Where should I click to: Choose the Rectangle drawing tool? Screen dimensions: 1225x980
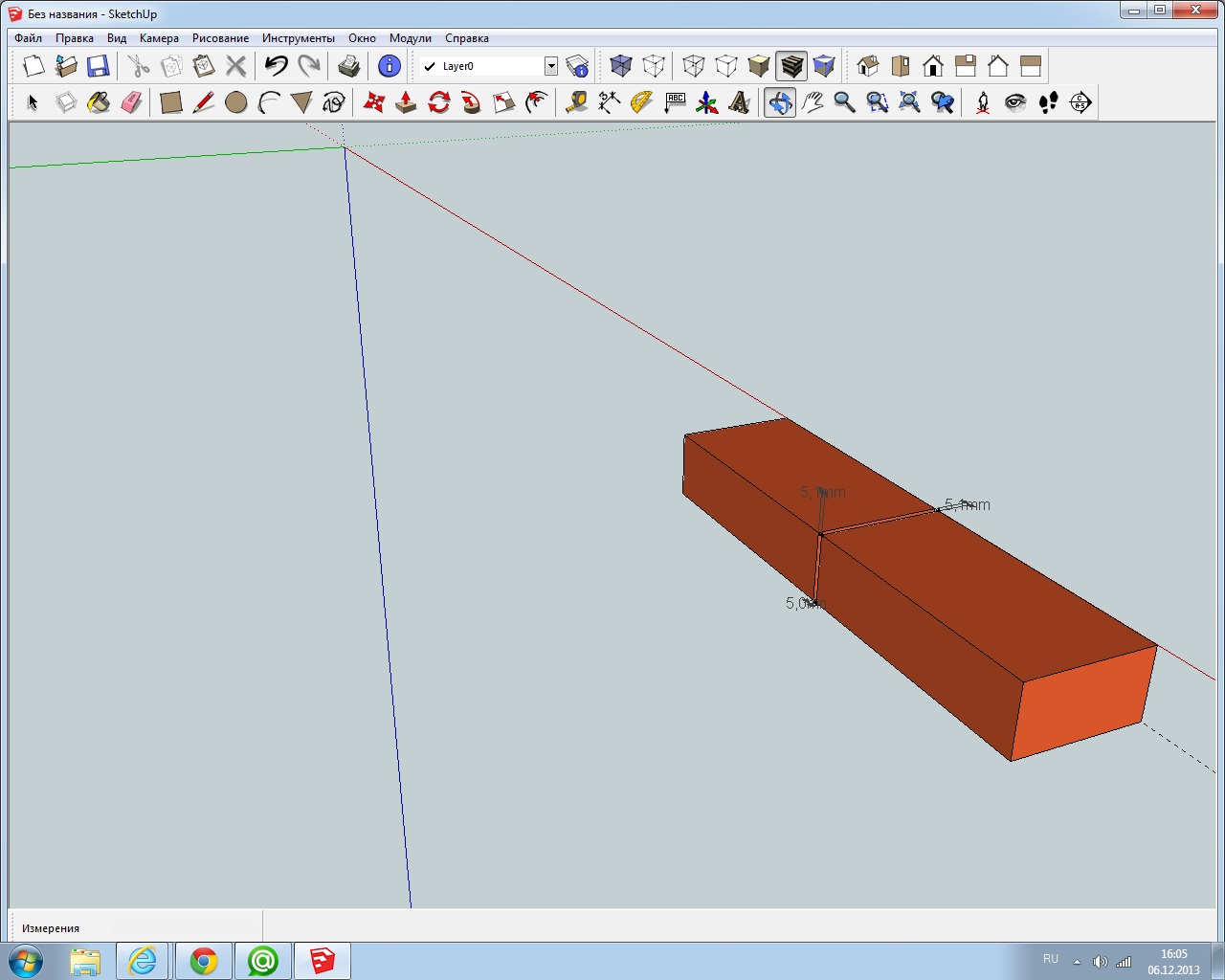[171, 102]
